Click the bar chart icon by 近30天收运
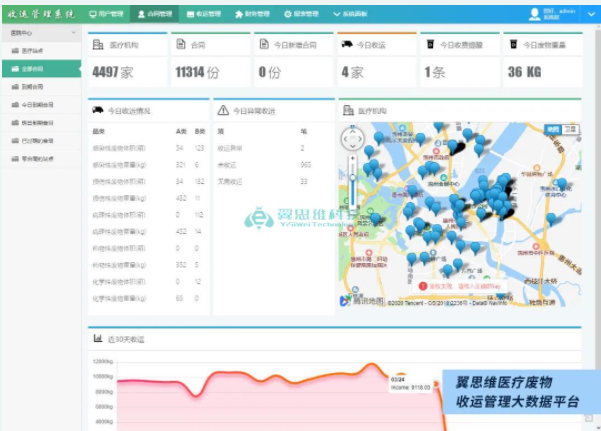Viewport: 601px width, 431px height. (98, 339)
